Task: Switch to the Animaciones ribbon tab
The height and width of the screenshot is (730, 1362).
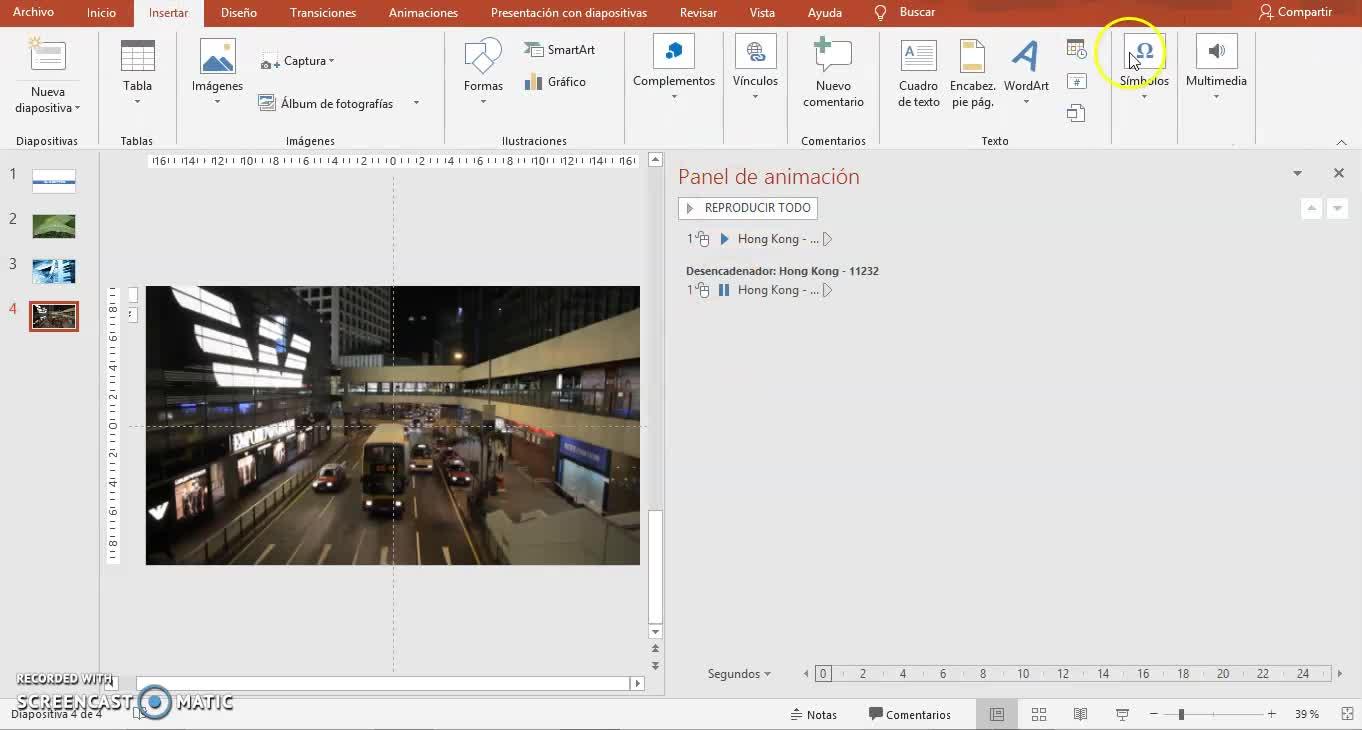Action: [x=423, y=13]
